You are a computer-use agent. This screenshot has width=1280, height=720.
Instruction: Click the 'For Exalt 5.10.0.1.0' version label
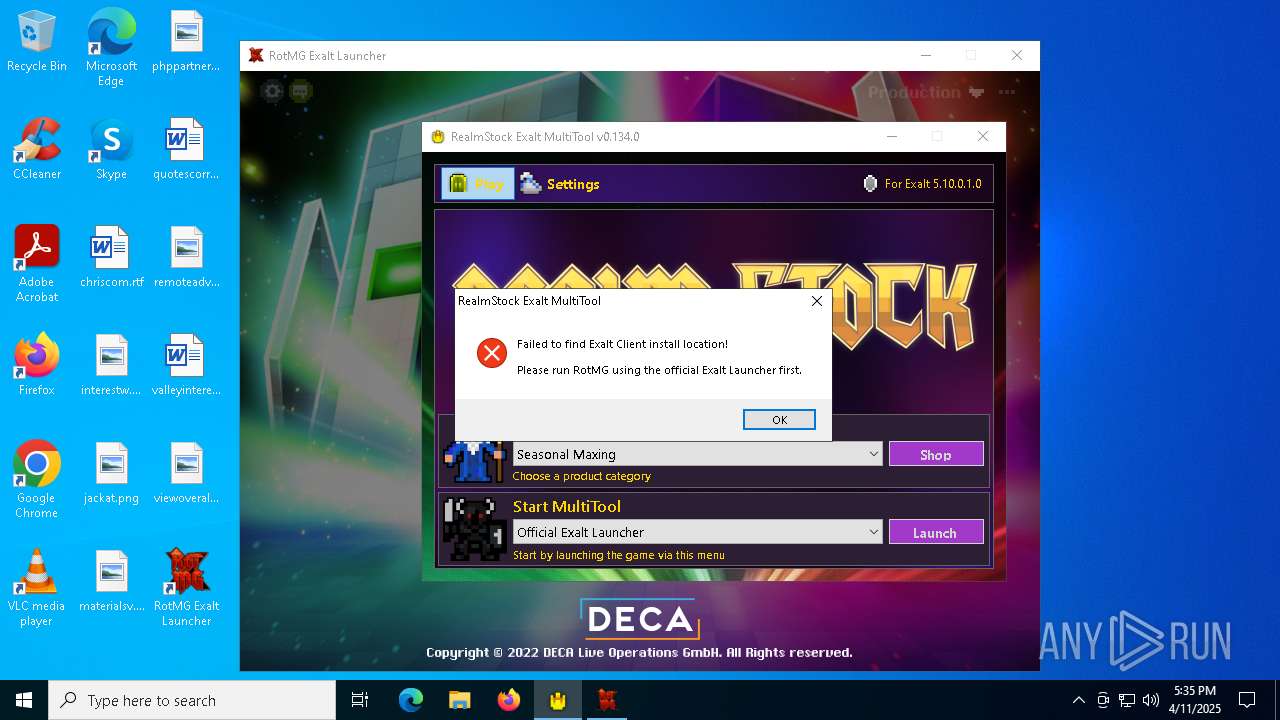coord(933,184)
